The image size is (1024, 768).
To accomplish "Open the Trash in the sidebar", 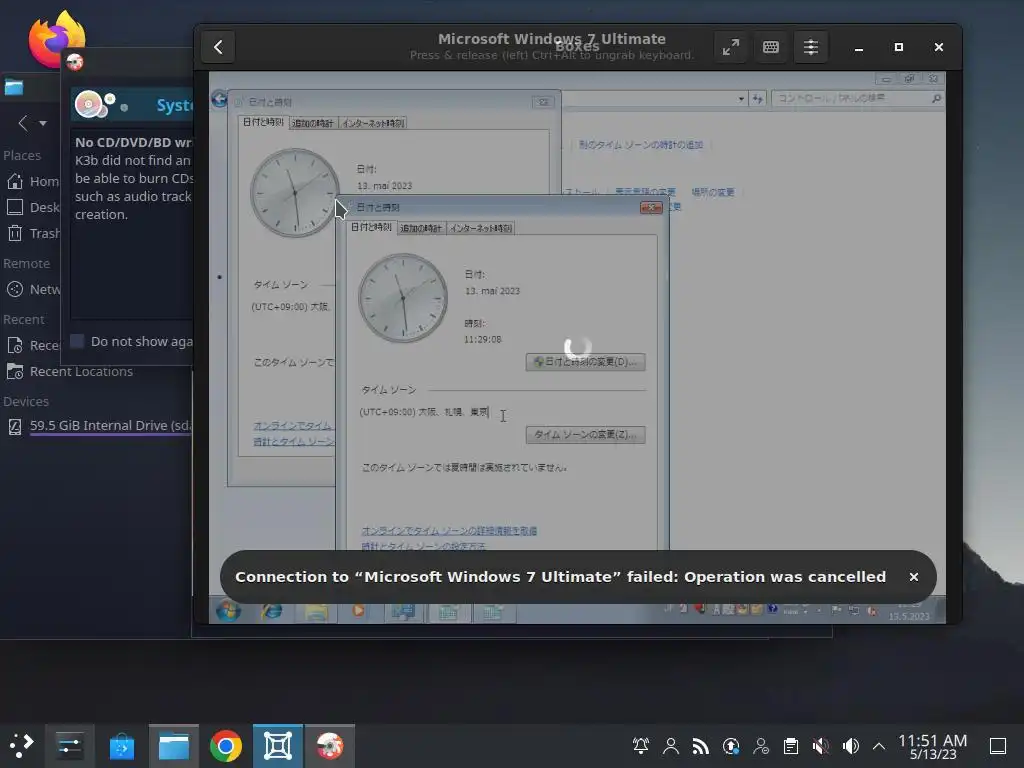I will coord(33,233).
